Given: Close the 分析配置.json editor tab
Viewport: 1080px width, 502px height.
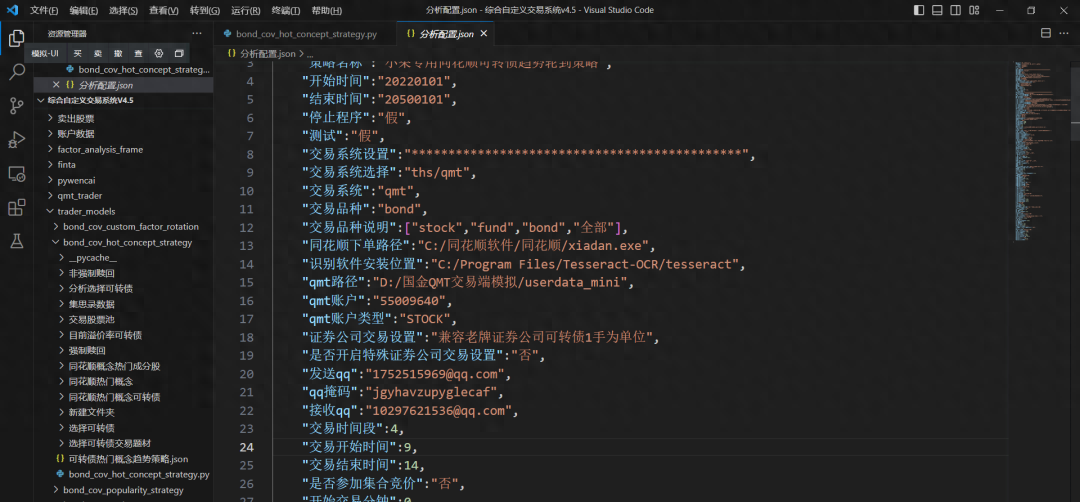Looking at the screenshot, I should click(x=484, y=34).
